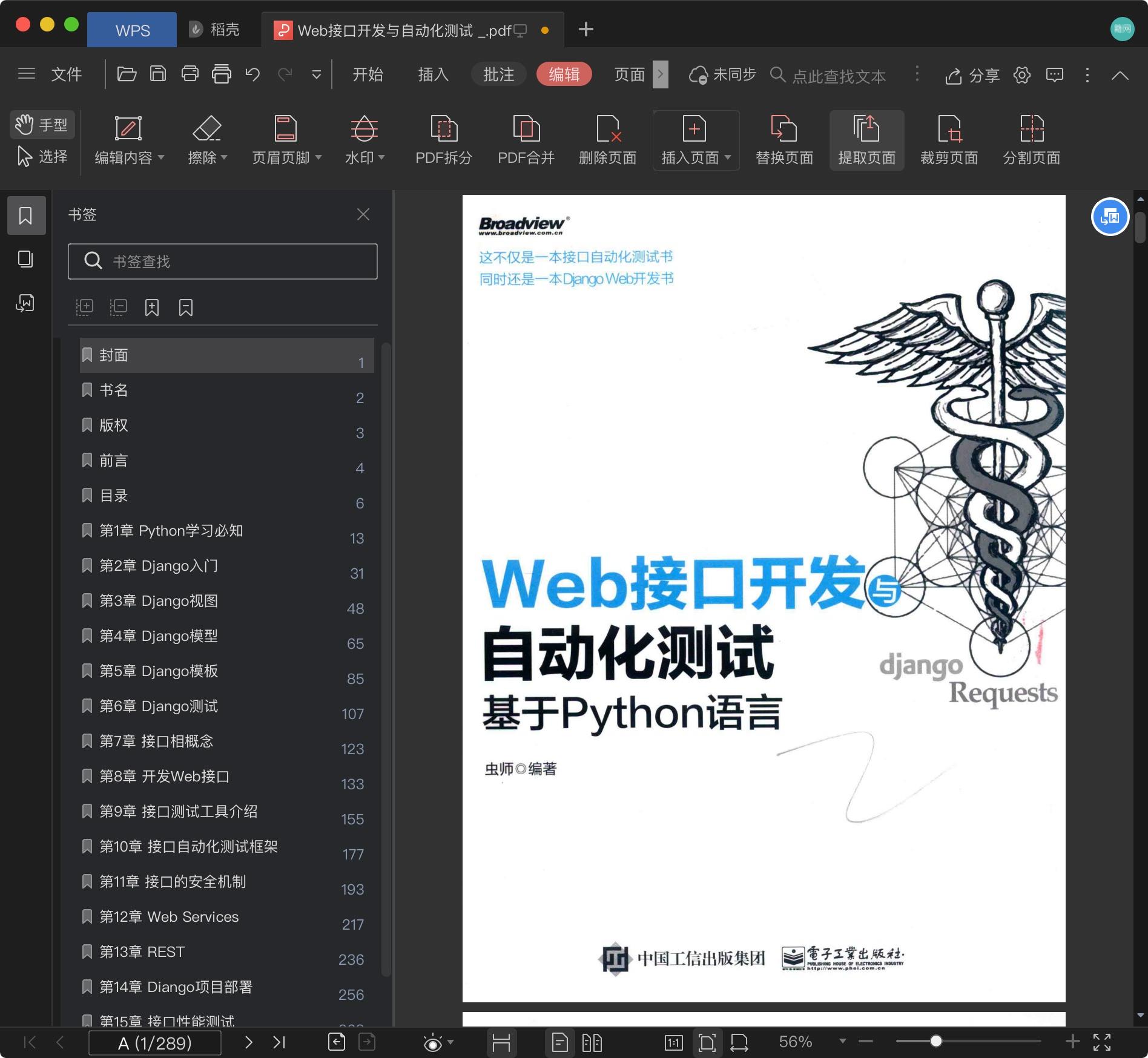The image size is (1148, 1058).
Task: Switch to the Insert tab (插入)
Action: (x=434, y=74)
